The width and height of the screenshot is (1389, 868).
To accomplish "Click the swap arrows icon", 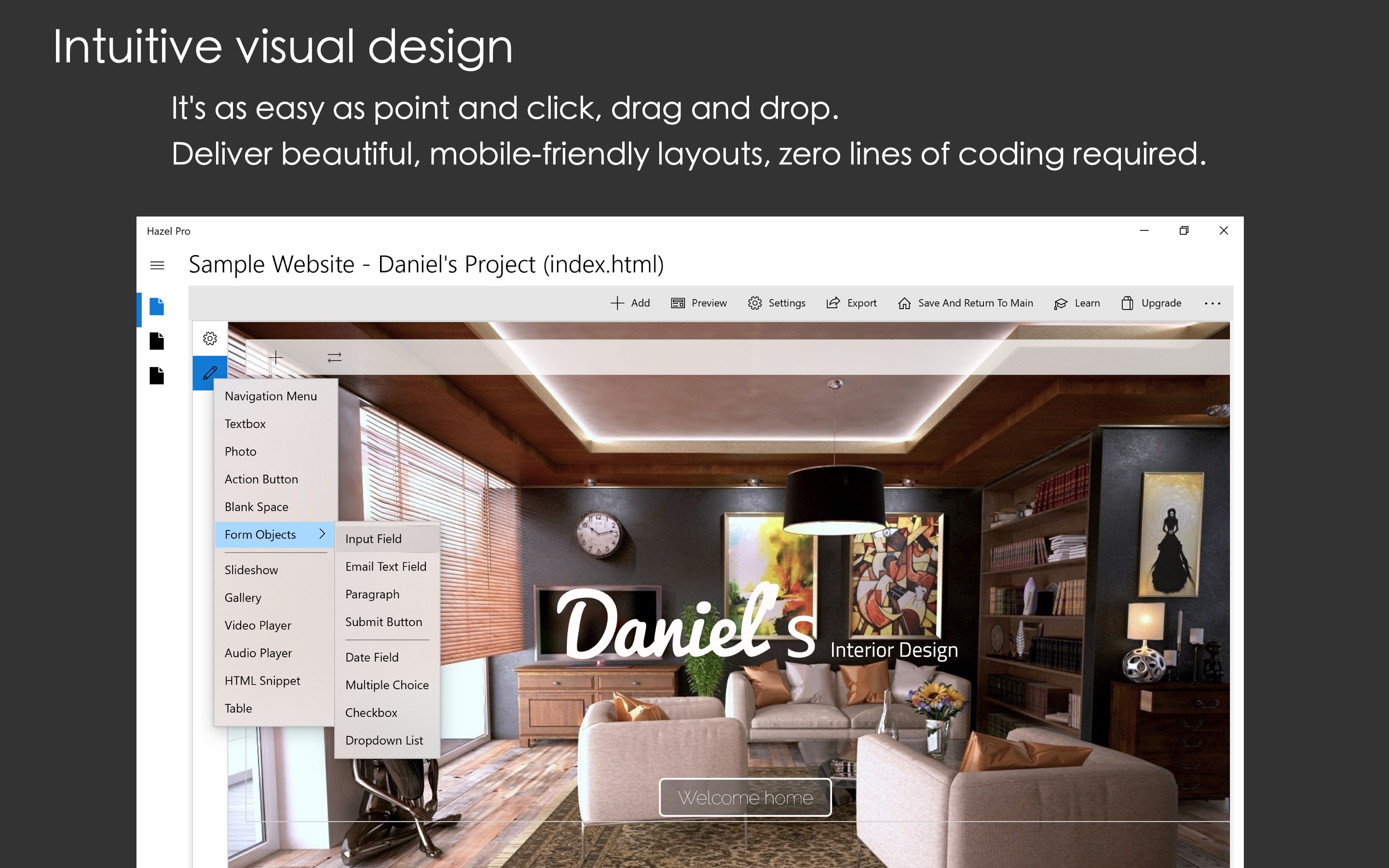I will (335, 358).
